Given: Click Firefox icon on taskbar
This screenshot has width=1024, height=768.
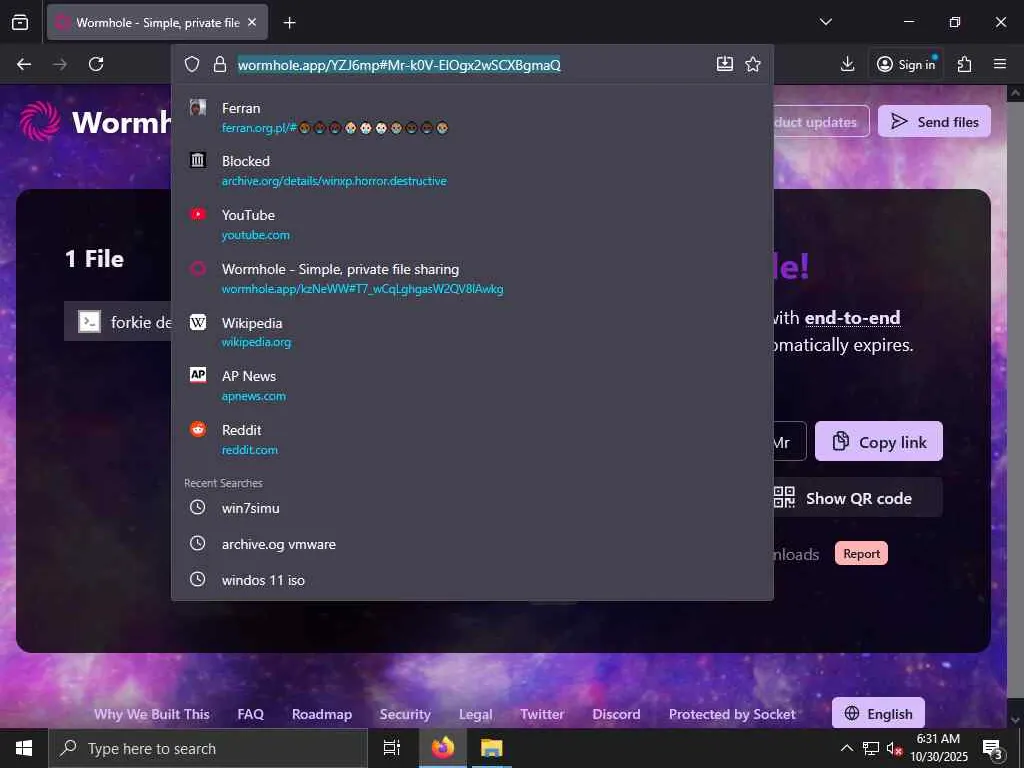Looking at the screenshot, I should point(443,748).
